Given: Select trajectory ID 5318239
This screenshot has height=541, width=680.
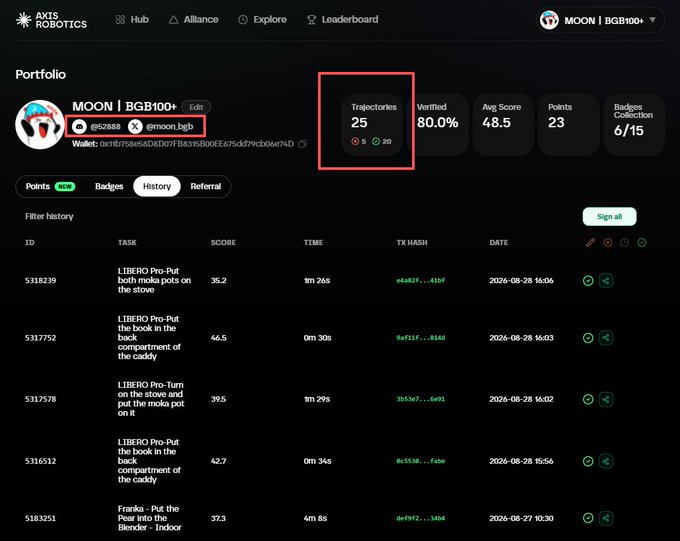Looking at the screenshot, I should pos(40,281).
